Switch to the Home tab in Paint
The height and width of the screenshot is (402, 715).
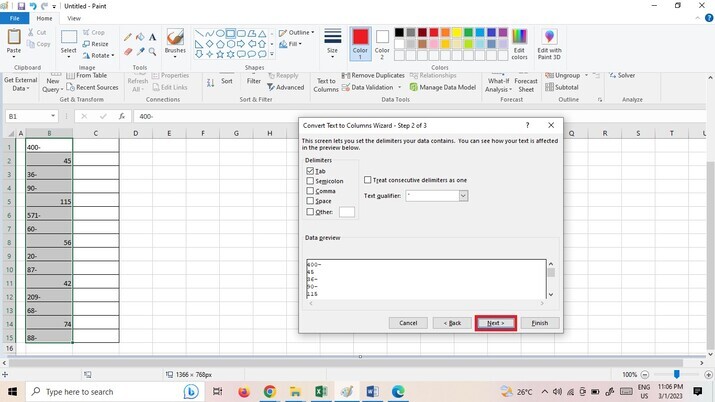click(x=44, y=18)
